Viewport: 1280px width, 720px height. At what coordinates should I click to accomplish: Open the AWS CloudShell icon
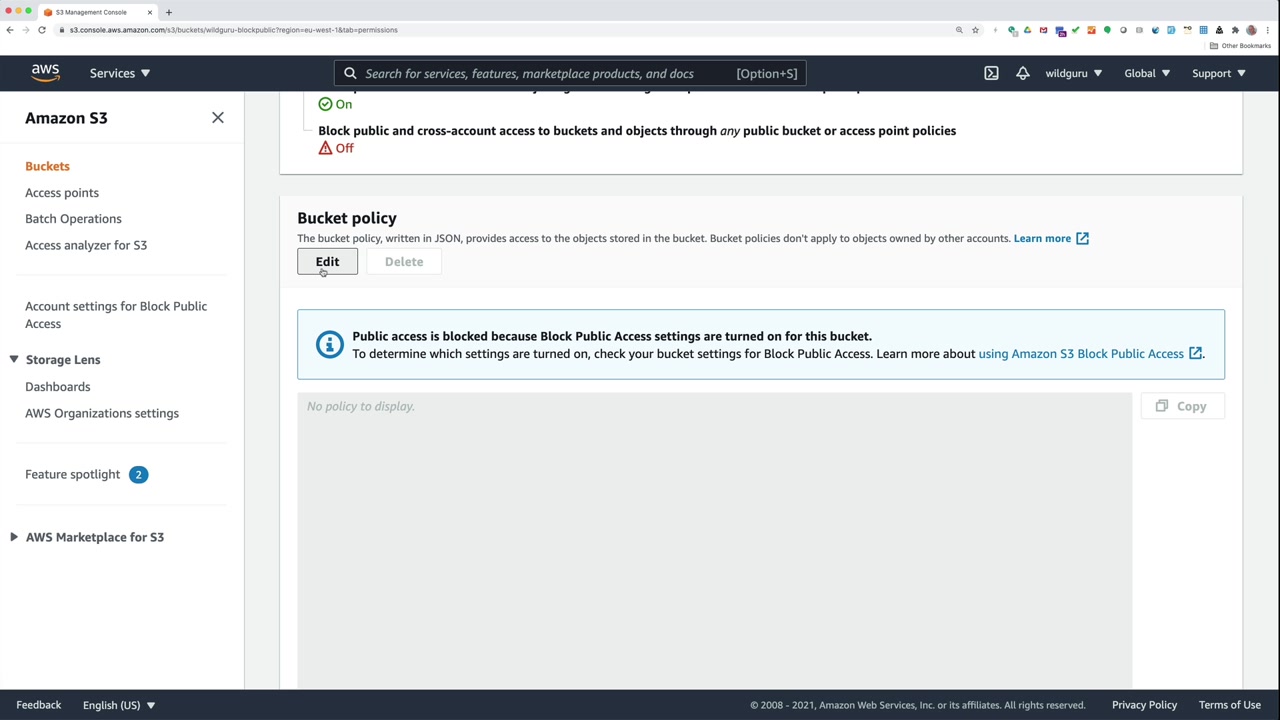[991, 73]
